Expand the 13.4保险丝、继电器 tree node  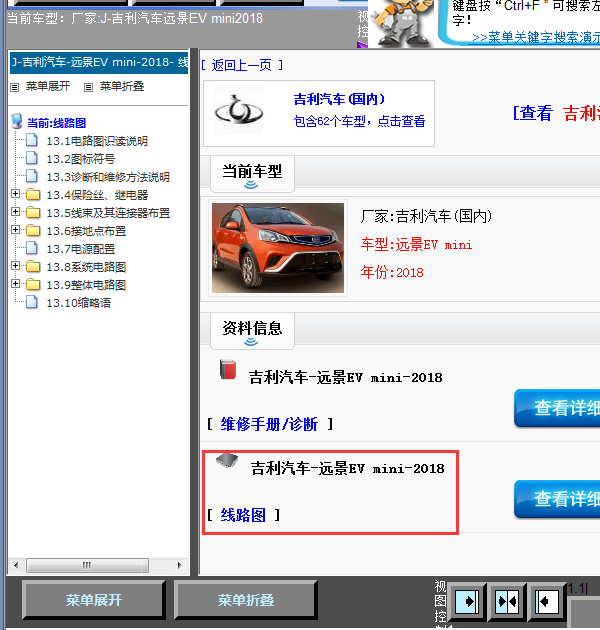[x=16, y=194]
